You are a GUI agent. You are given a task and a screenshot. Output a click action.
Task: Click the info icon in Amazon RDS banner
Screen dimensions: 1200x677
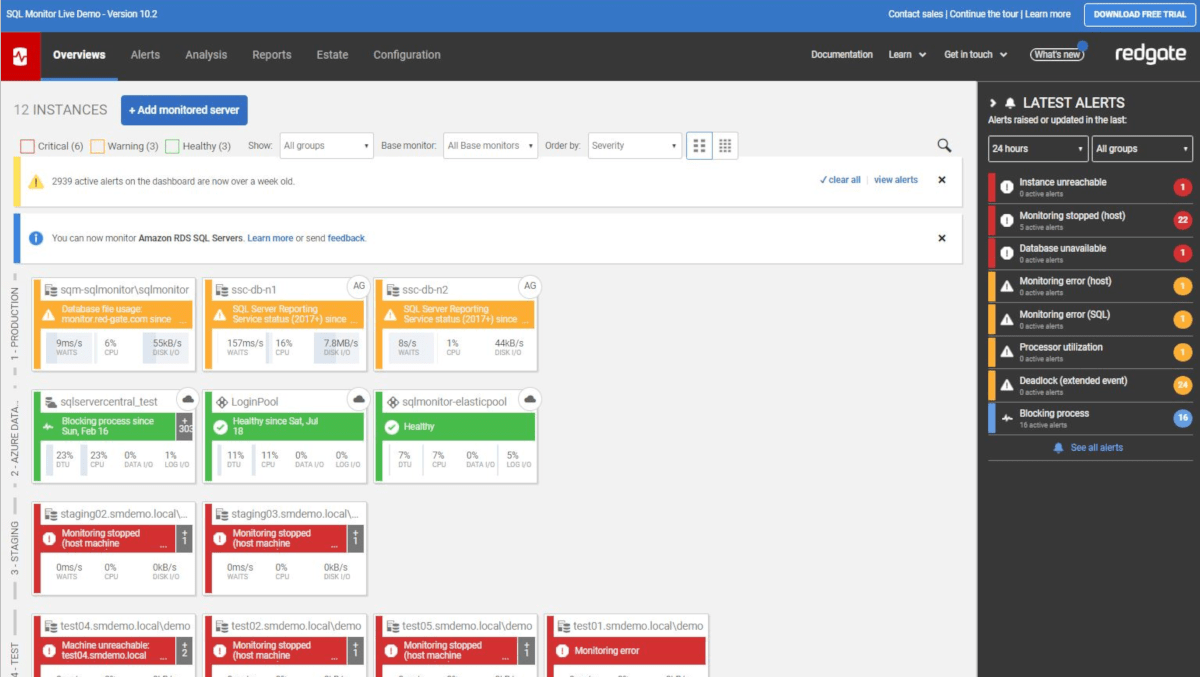[x=36, y=238]
